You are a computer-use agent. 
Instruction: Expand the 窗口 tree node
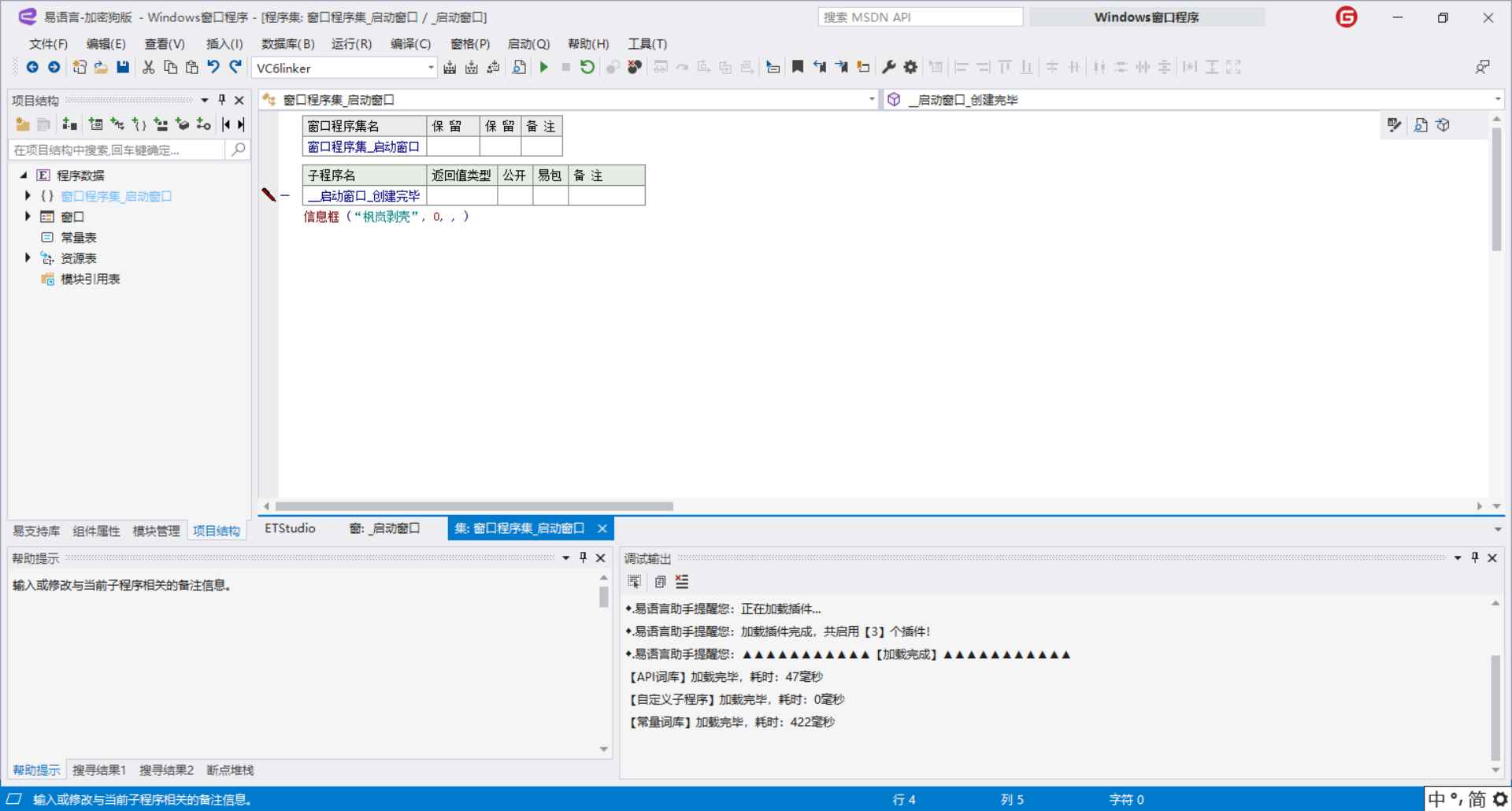coord(28,217)
